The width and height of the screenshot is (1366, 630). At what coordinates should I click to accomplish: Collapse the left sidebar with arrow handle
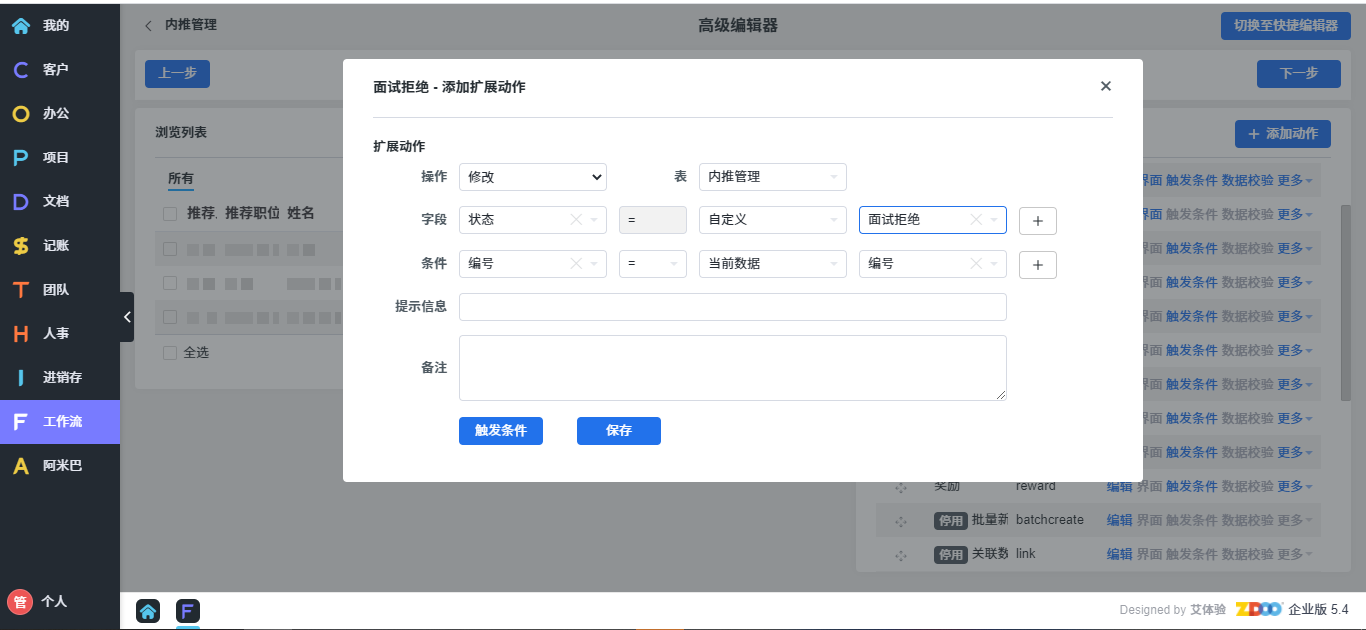pos(127,317)
